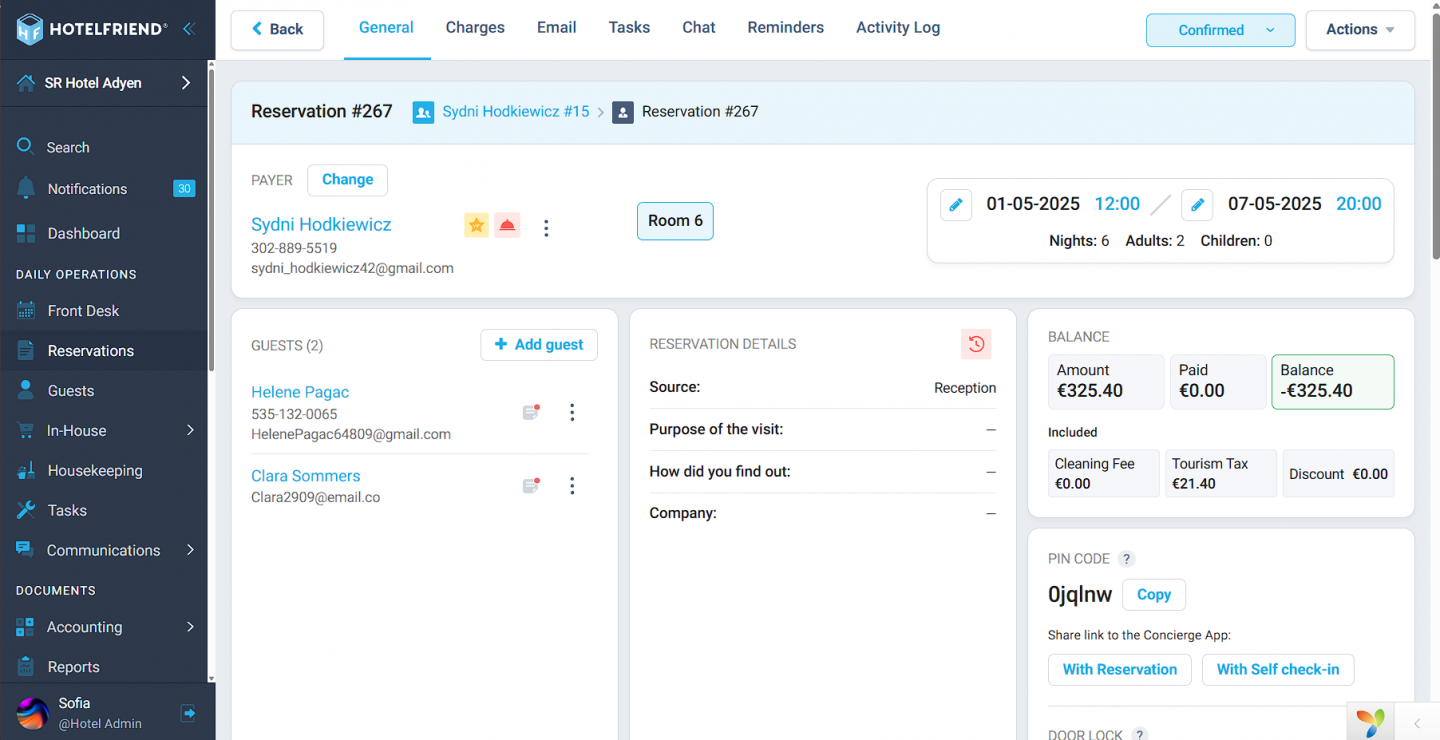Image resolution: width=1440 pixels, height=740 pixels.
Task: Expand the debug toolbar arrow
Action: coord(1417,722)
